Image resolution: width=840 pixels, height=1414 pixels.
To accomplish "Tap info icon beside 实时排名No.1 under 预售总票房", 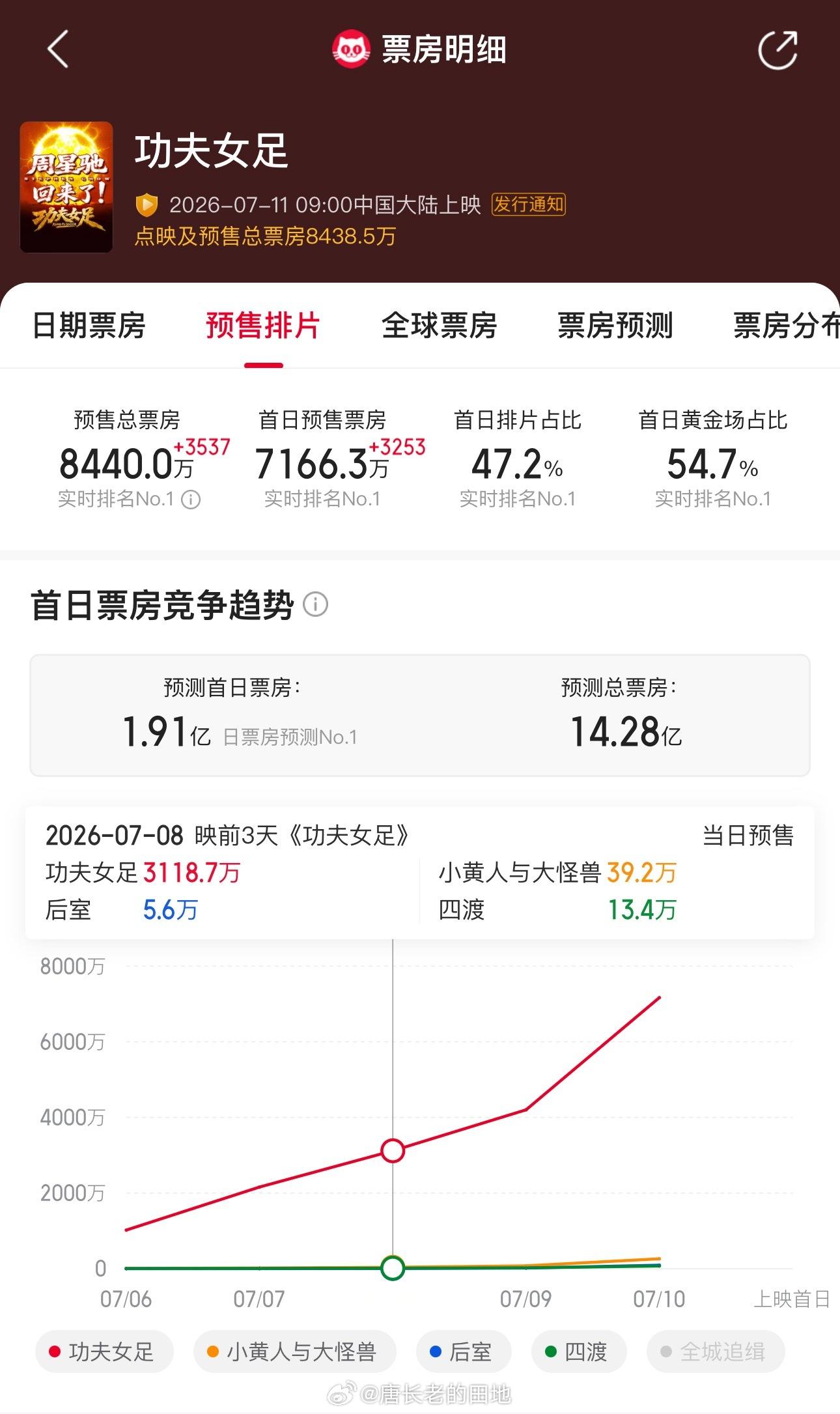I will [x=191, y=500].
